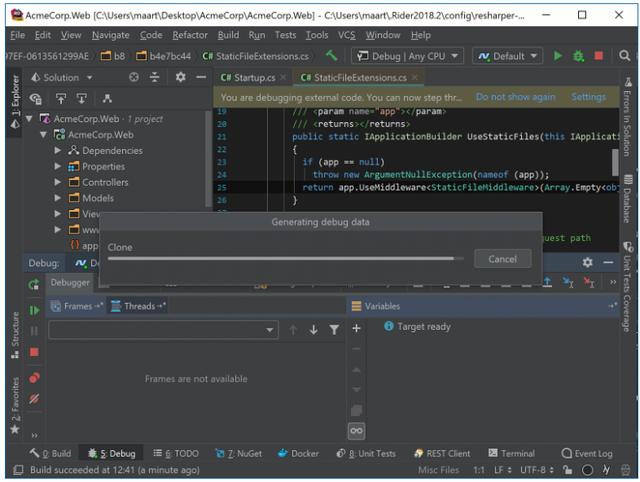Open the VCS menu

(347, 36)
